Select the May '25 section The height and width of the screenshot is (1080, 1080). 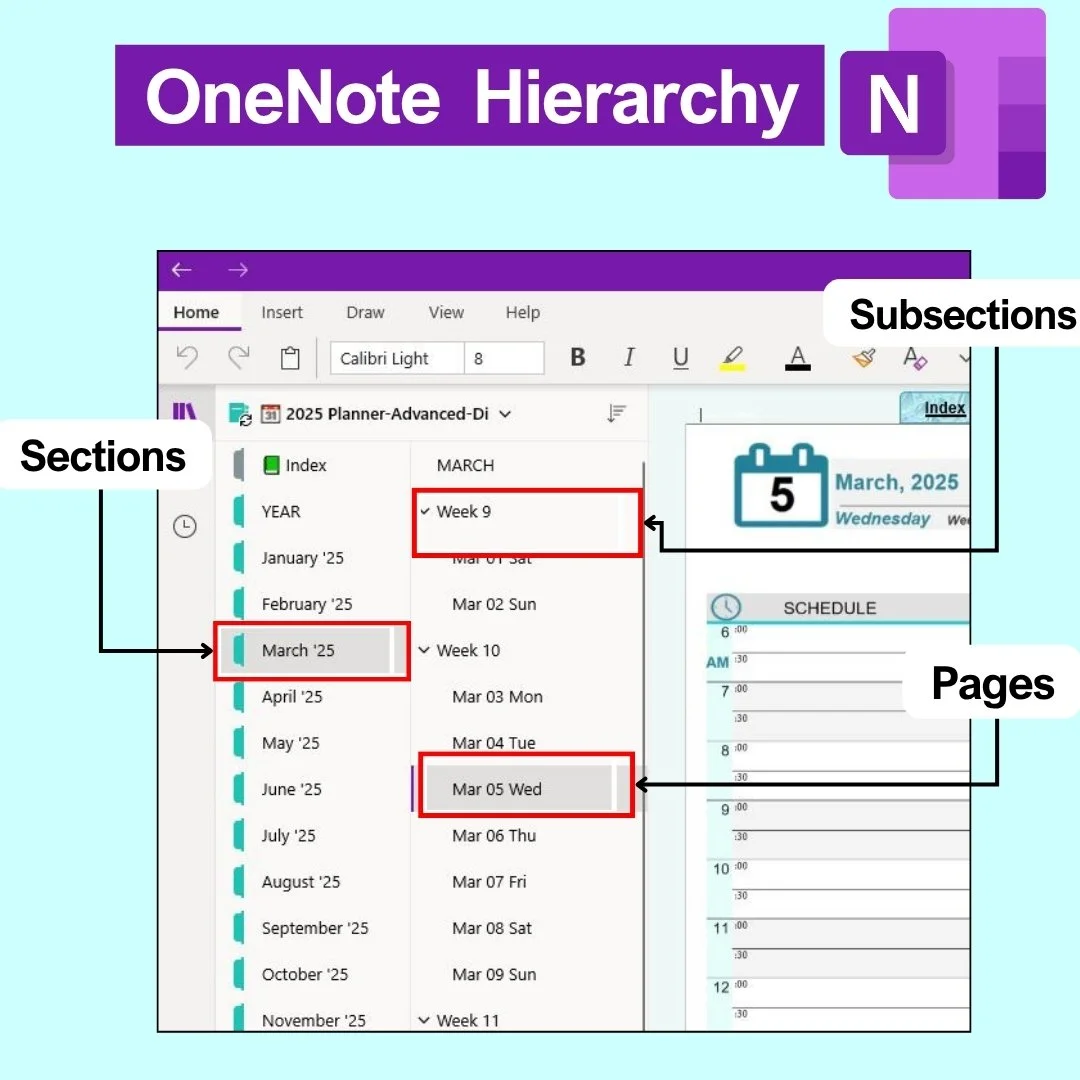click(313, 743)
